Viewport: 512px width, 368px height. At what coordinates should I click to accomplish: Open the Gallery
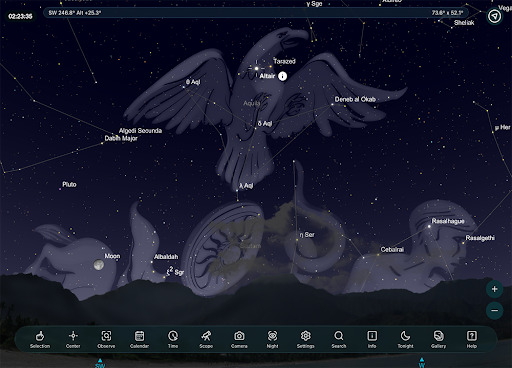438,339
